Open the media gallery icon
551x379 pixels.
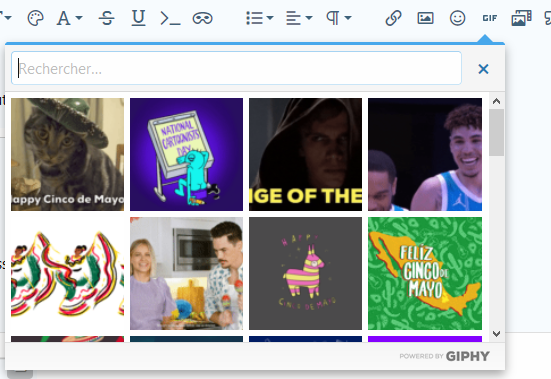(x=521, y=18)
